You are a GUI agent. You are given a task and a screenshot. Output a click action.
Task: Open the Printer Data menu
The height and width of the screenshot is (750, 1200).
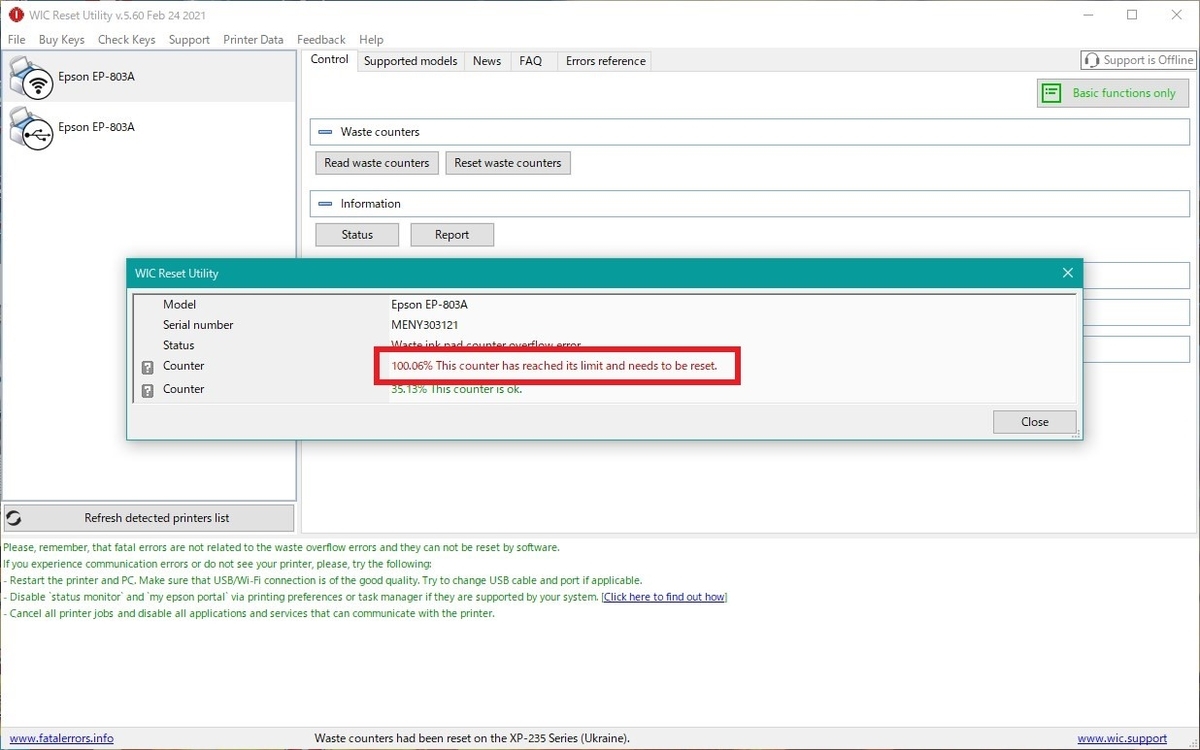253,40
